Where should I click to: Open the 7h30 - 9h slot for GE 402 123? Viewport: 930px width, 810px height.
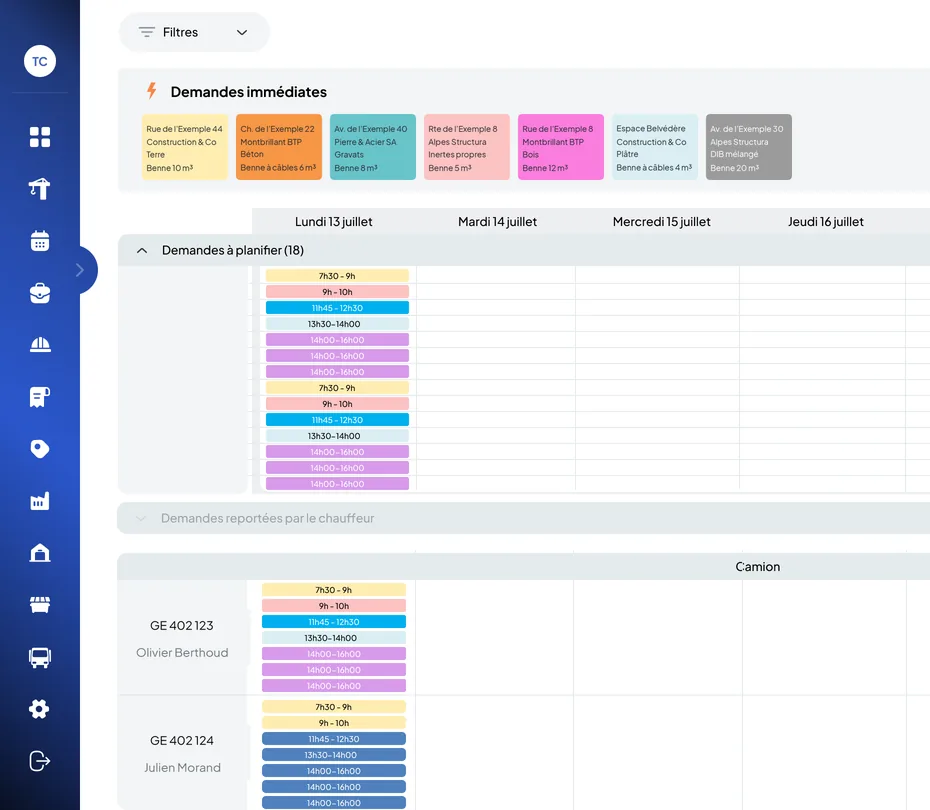click(x=334, y=590)
